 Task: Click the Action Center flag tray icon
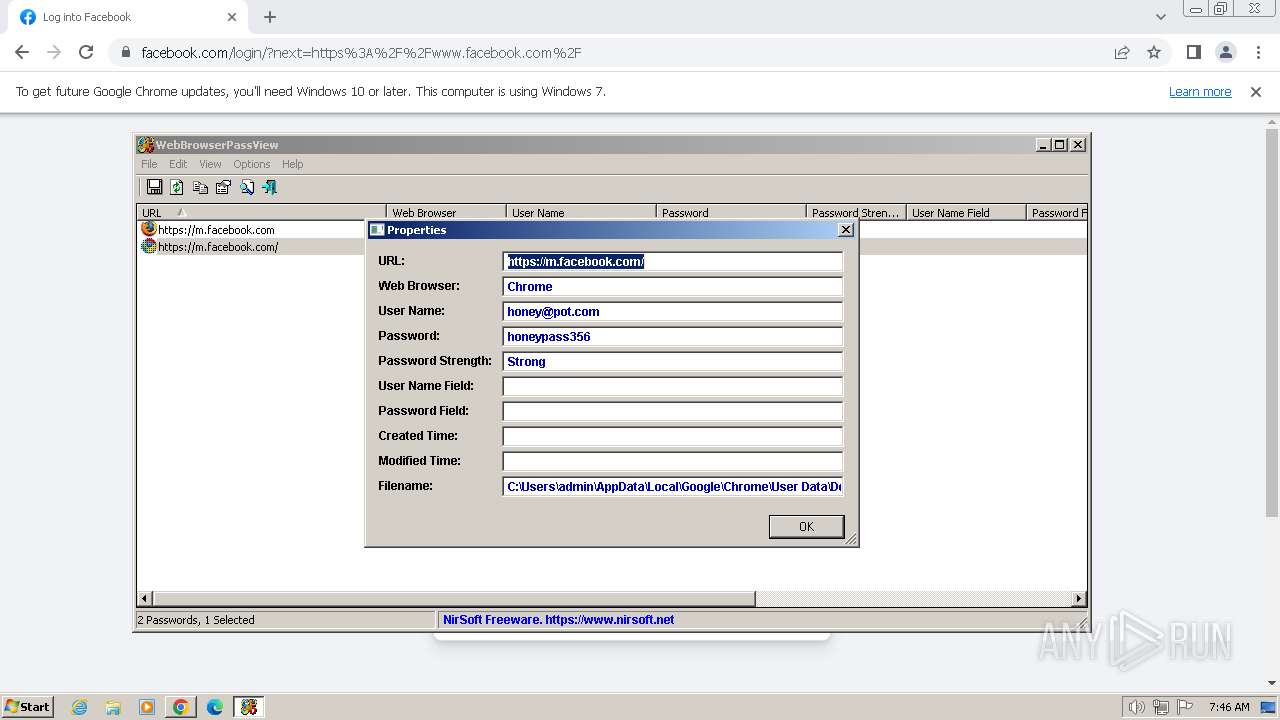pyautogui.click(x=1185, y=707)
